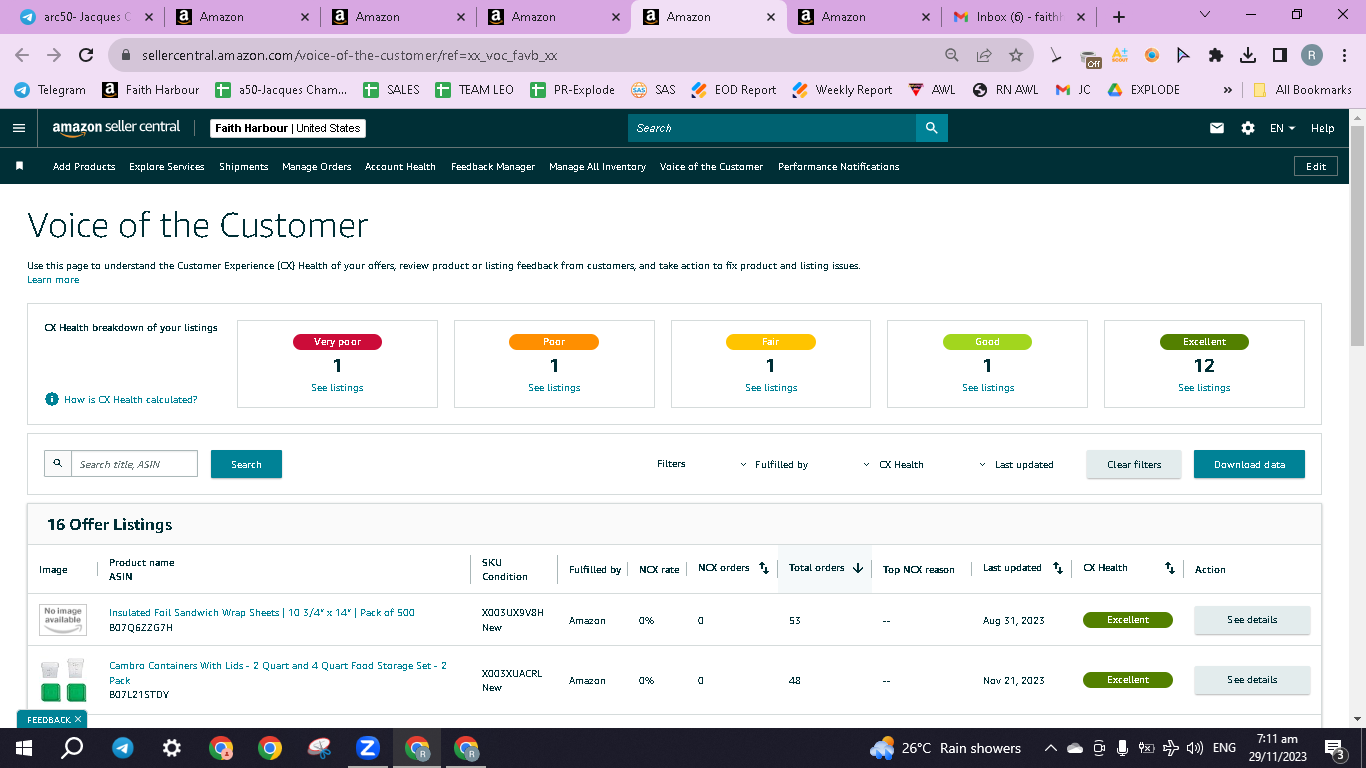Reload the current page
This screenshot has width=1366, height=768.
click(x=86, y=56)
